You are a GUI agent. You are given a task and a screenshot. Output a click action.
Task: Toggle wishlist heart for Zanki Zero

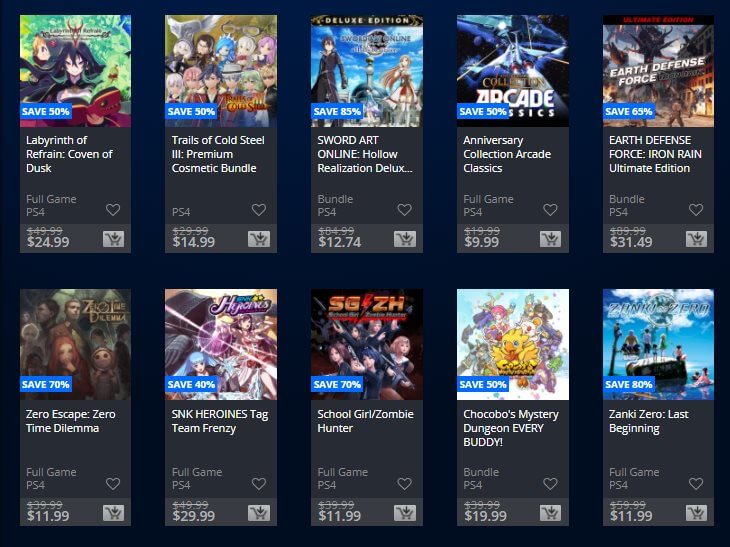(696, 484)
